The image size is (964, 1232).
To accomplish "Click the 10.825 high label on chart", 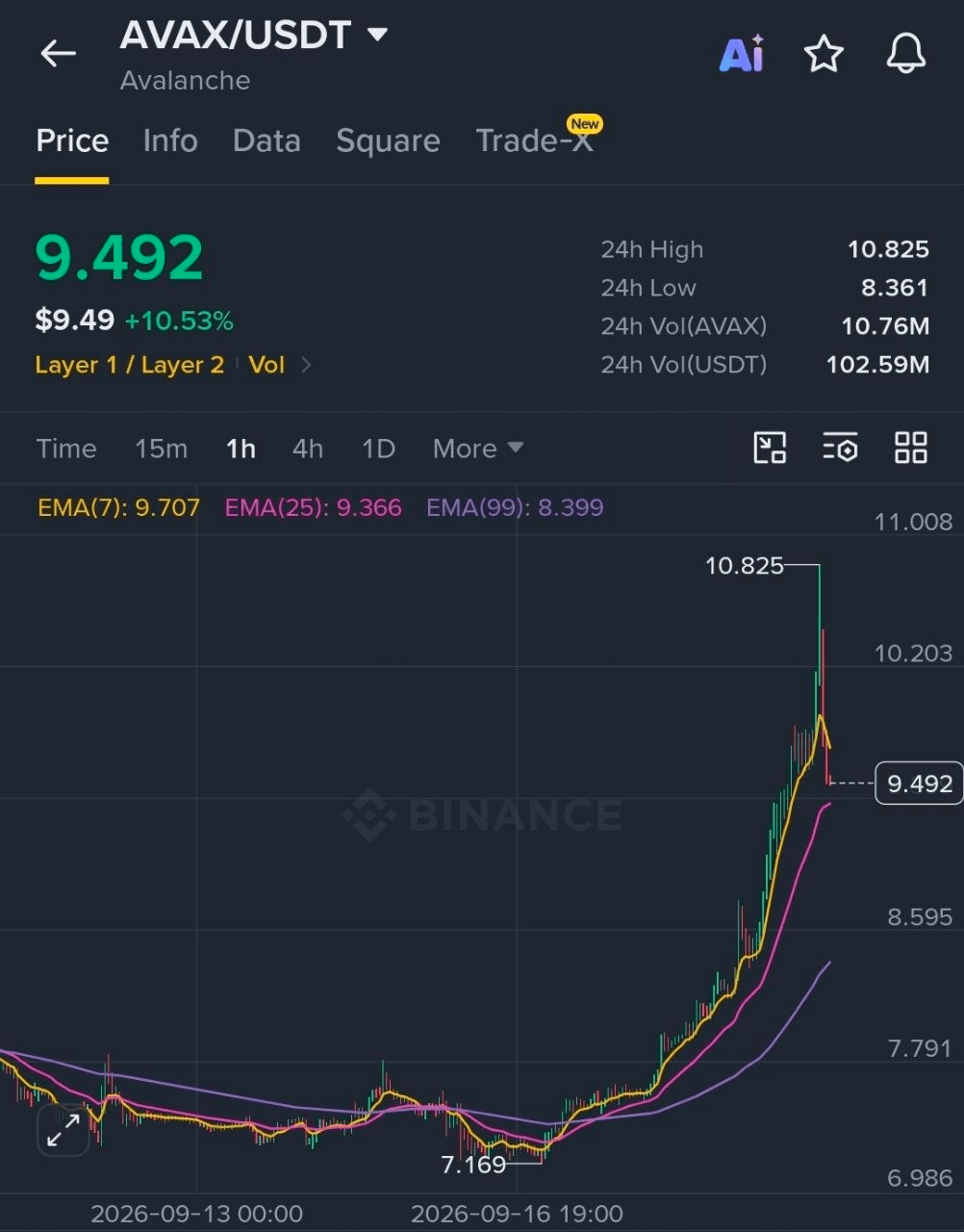I will [x=745, y=566].
